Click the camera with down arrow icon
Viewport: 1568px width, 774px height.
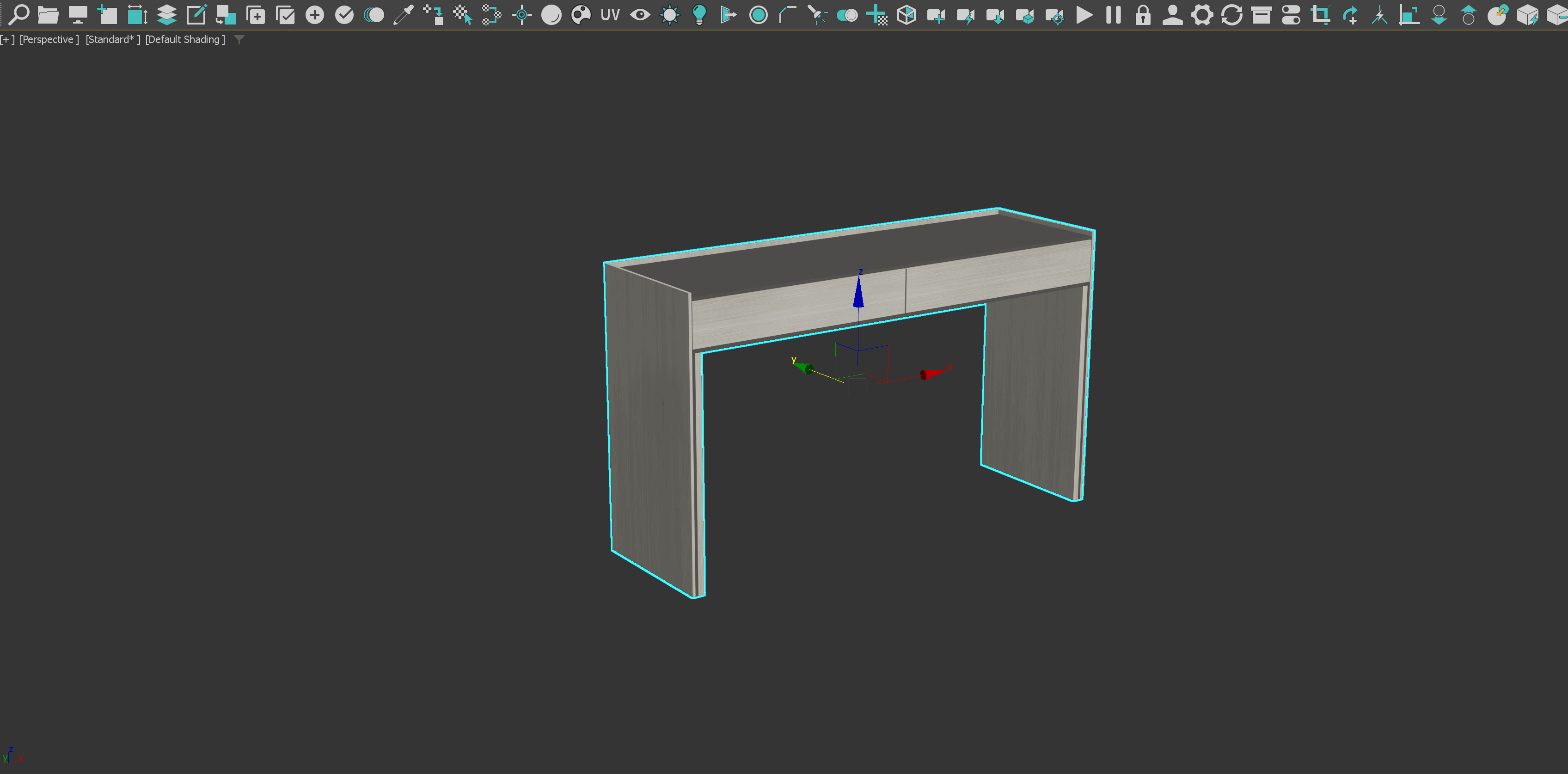[995, 15]
